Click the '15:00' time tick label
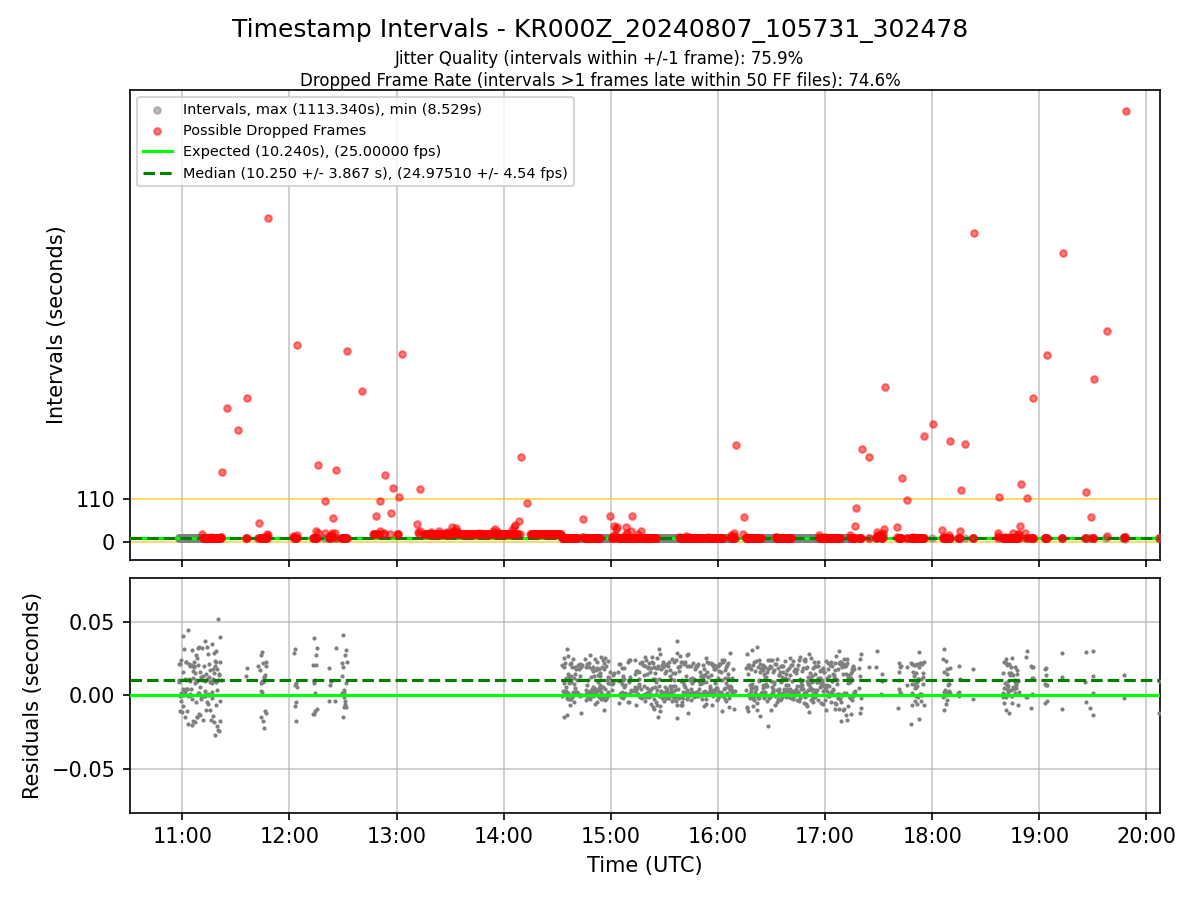Screen dimensions: 1200x900 [610, 834]
